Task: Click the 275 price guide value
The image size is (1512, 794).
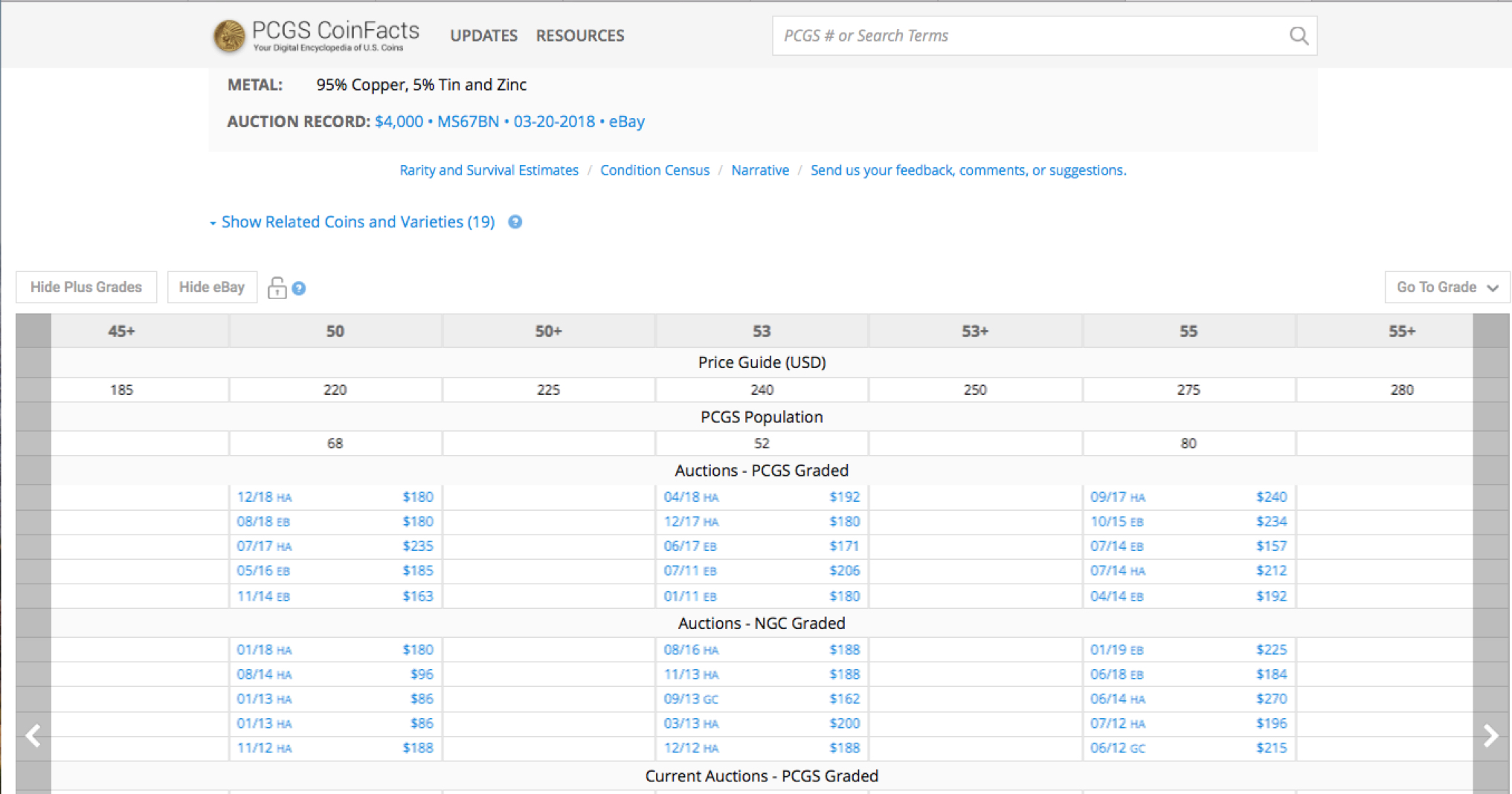Action: (1188, 390)
